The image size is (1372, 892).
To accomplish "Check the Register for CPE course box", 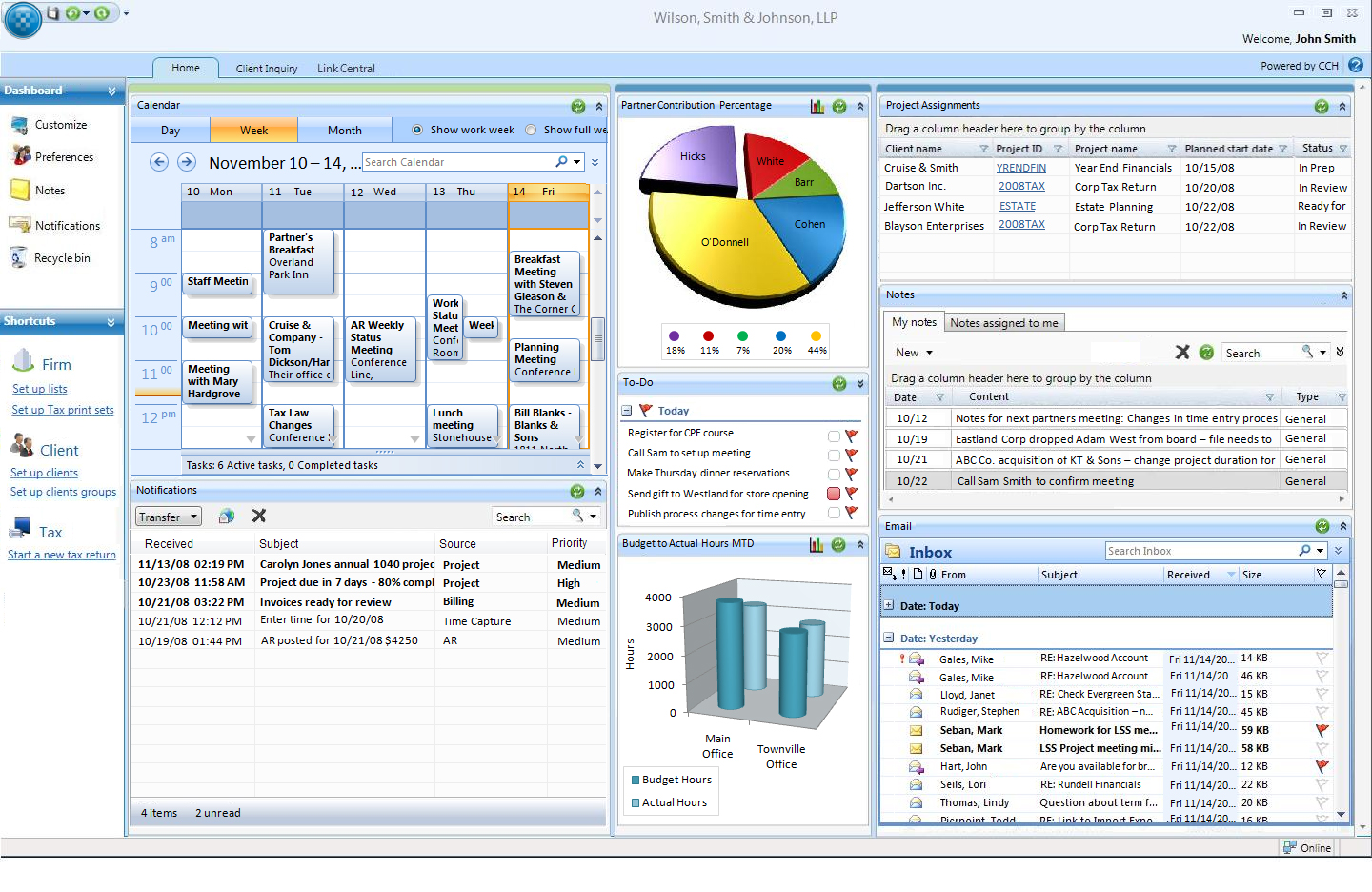I will pyautogui.click(x=834, y=436).
